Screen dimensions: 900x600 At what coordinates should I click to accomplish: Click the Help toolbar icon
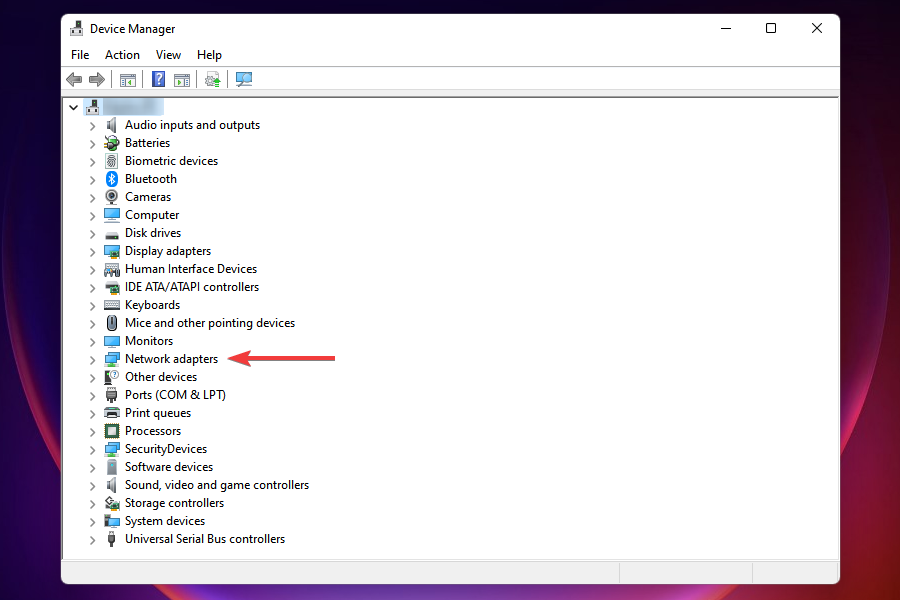point(157,79)
